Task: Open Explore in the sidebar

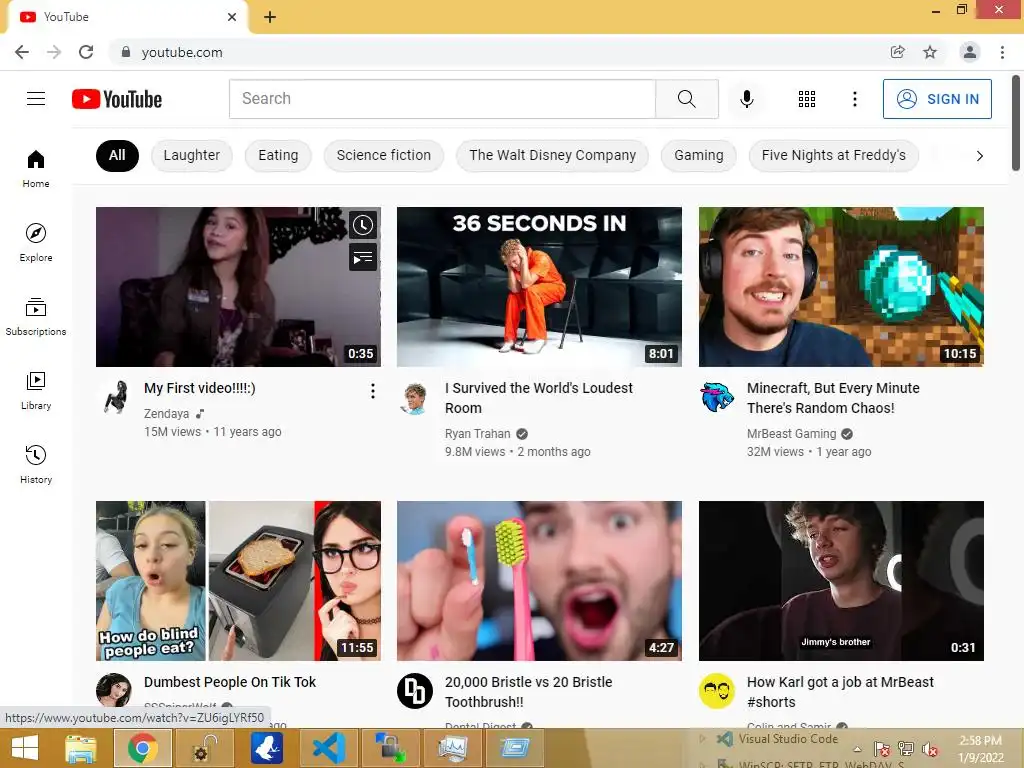Action: 36,242
